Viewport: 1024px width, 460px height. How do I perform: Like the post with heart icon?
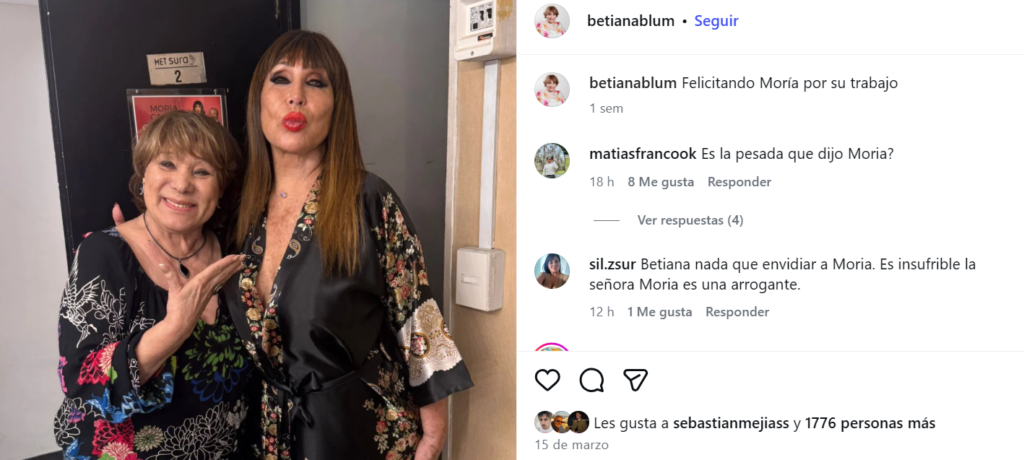pyautogui.click(x=547, y=380)
